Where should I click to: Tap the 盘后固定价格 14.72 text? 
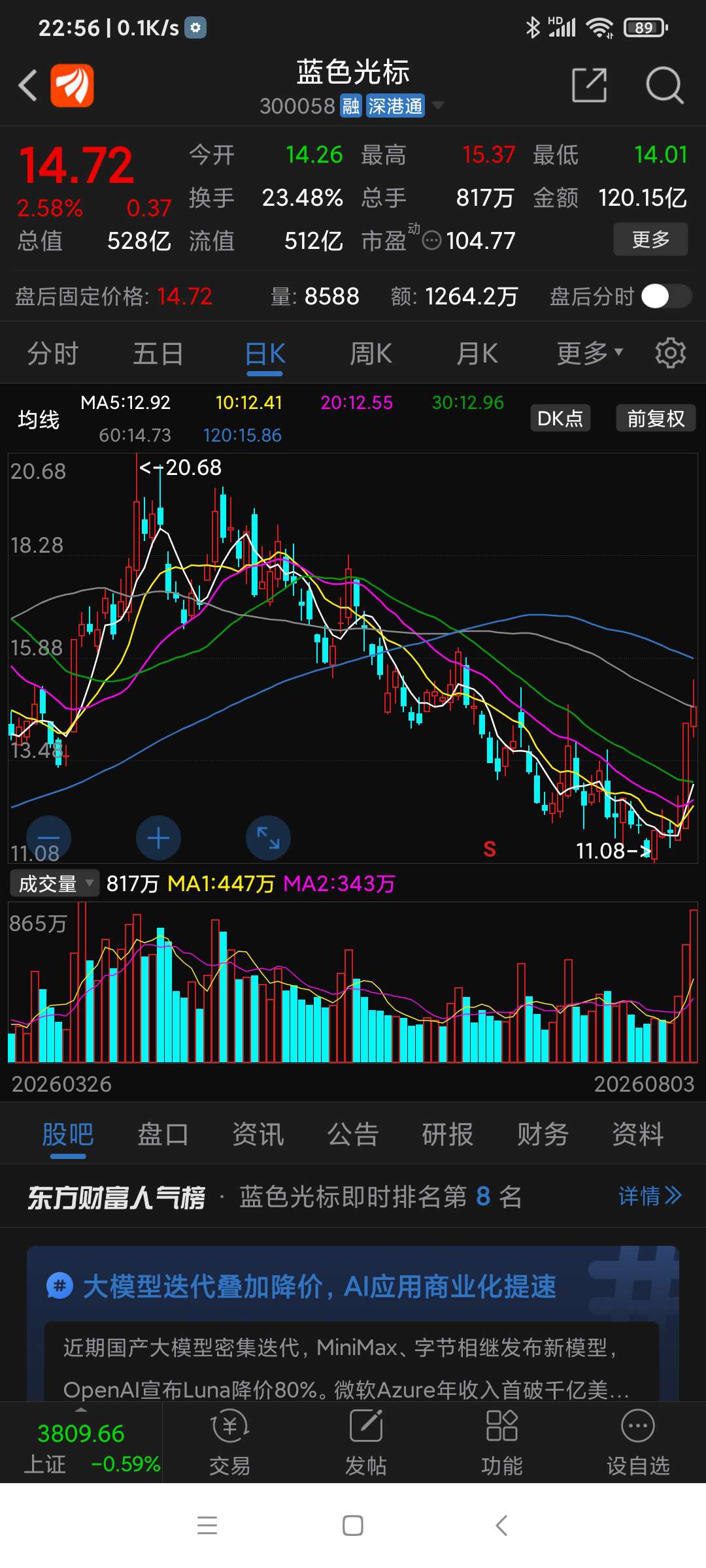coord(114,297)
